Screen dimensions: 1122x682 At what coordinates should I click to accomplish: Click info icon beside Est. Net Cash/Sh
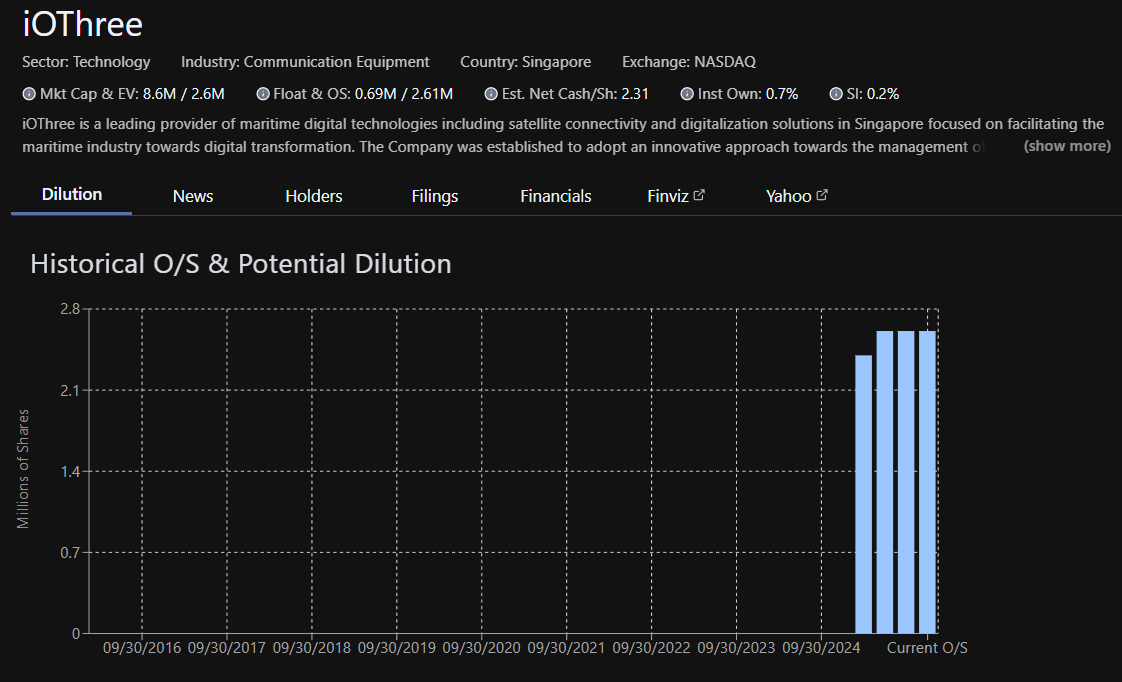point(491,94)
